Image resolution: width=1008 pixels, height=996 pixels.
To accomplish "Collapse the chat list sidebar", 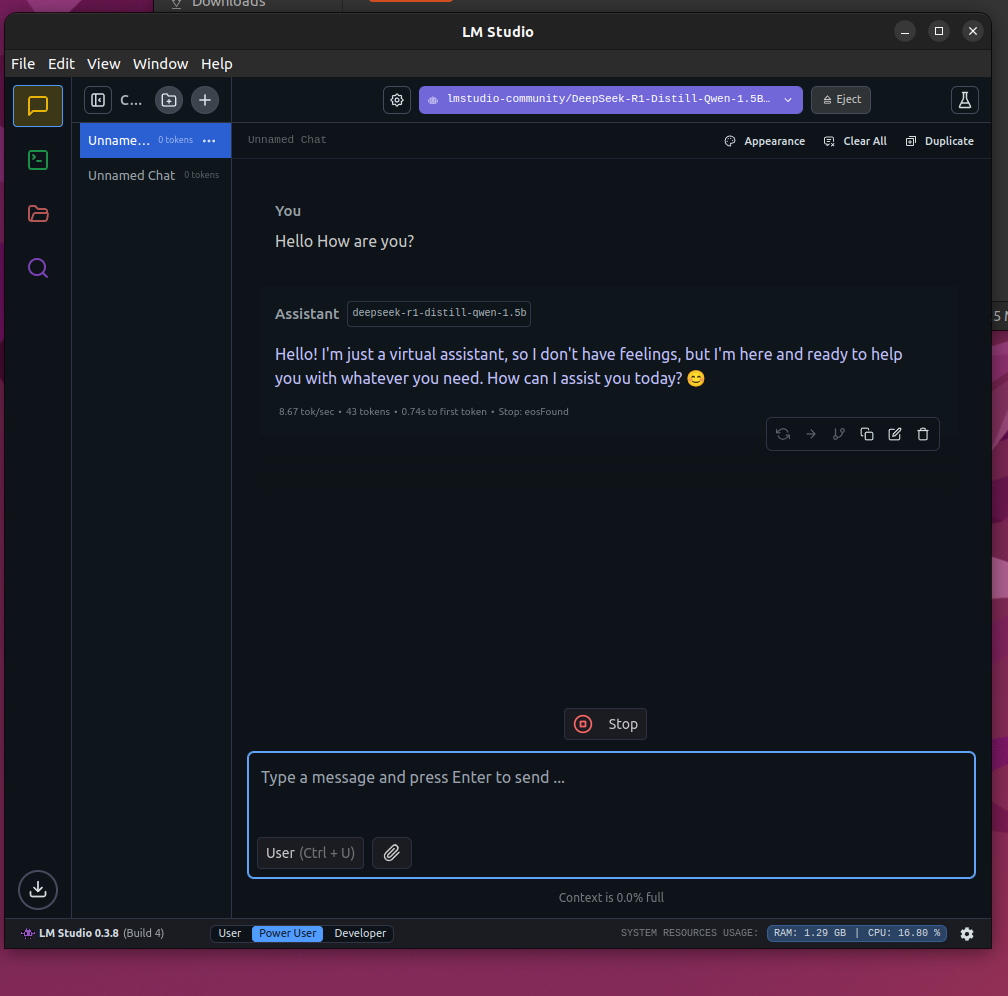I will click(x=97, y=100).
